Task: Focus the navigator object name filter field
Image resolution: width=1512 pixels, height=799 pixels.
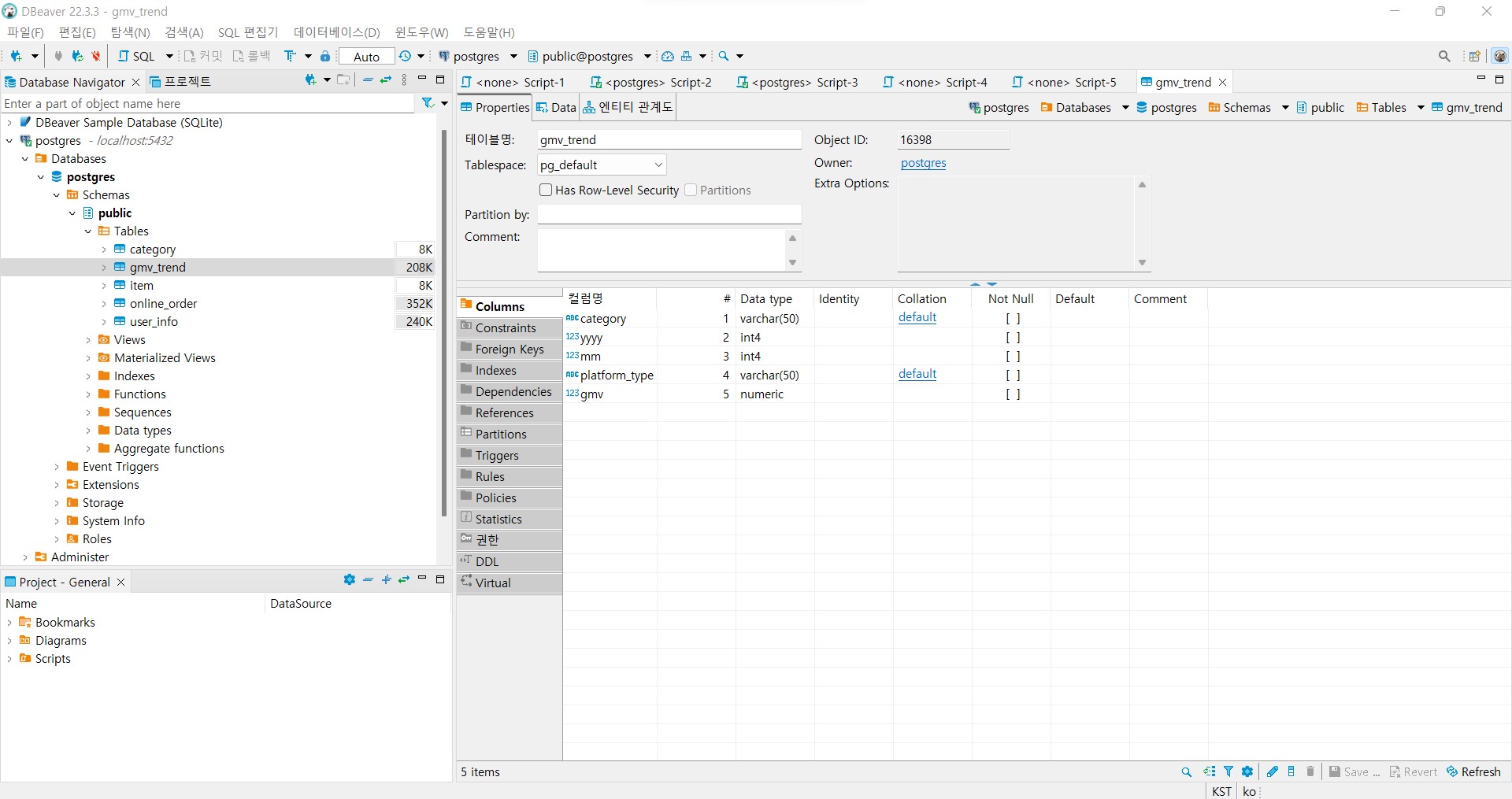Action: (207, 103)
